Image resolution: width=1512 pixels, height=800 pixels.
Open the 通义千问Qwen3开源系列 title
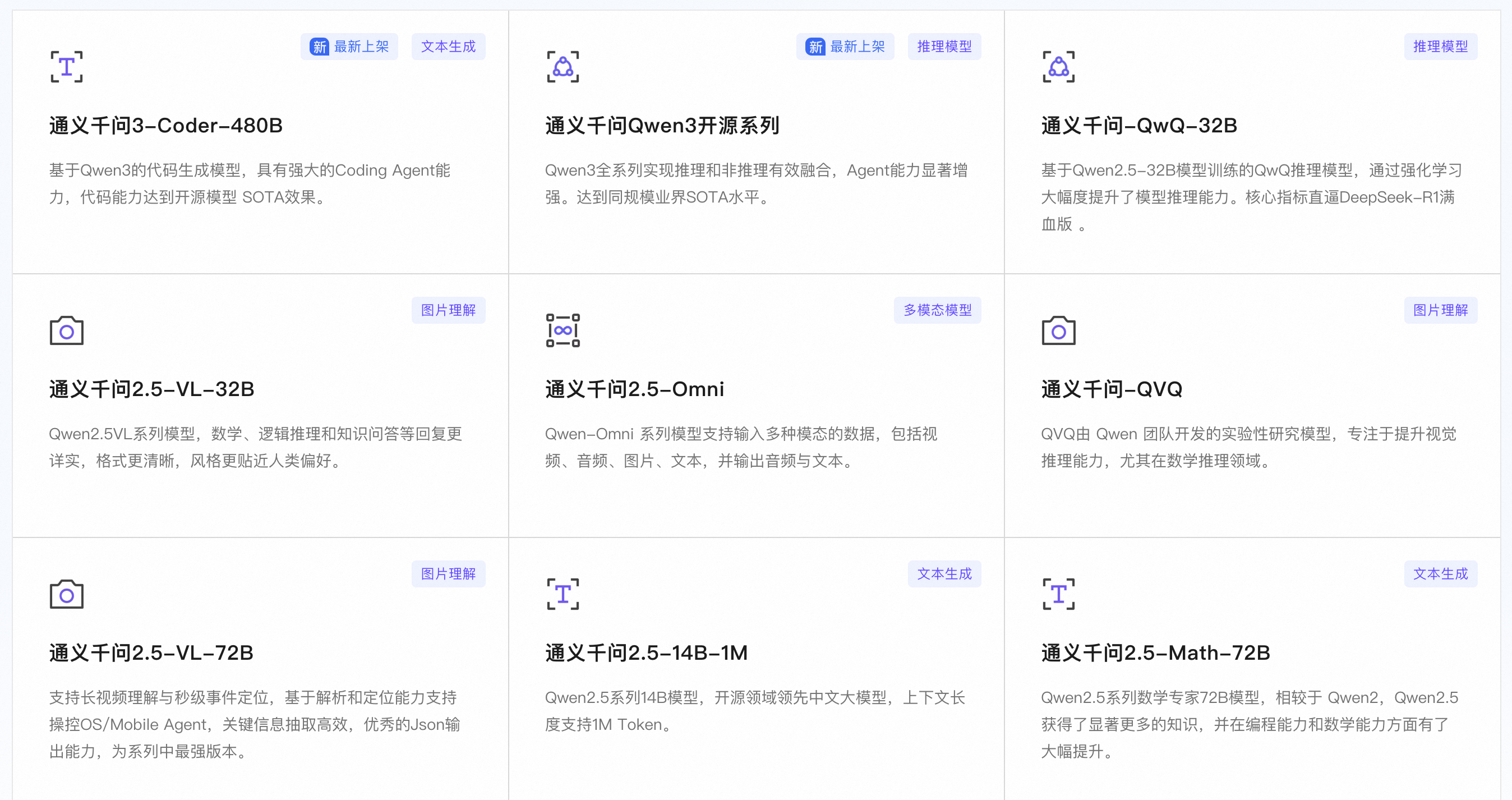coord(662,126)
